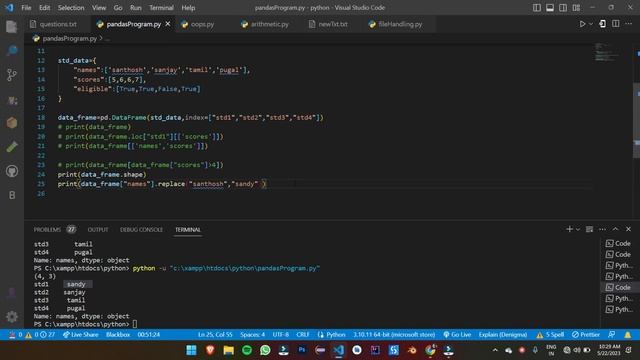Image resolution: width=640 pixels, height=360 pixels.
Task: Open the Explorer view in activity bar
Action: pos(12,27)
